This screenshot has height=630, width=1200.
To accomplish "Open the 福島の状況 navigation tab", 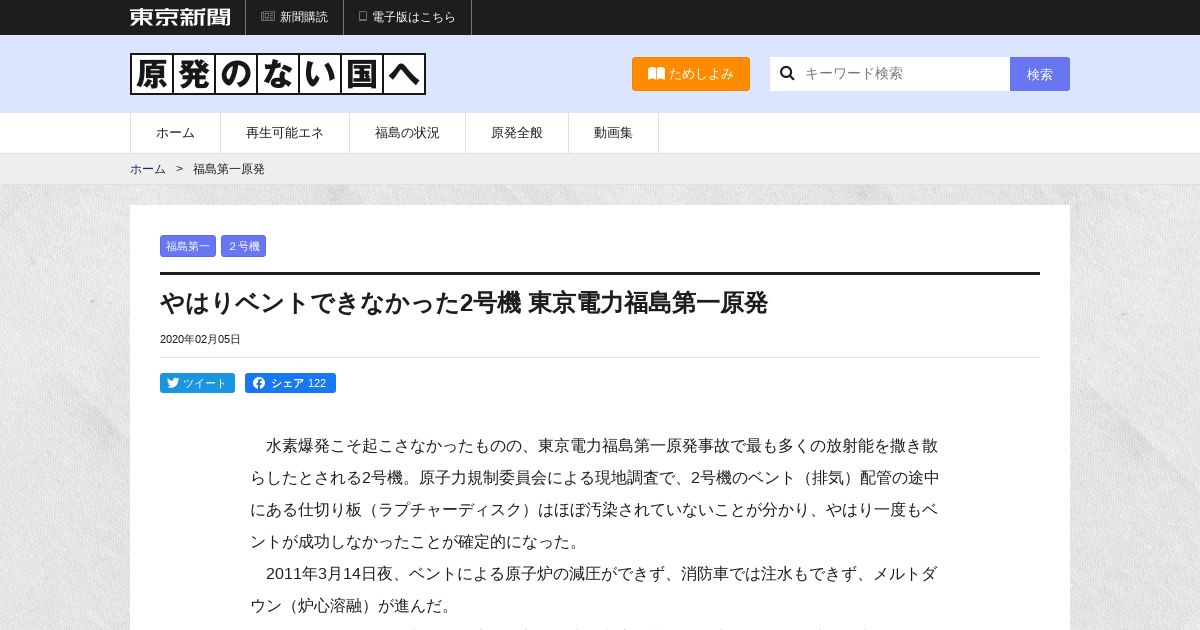I will click(x=407, y=133).
